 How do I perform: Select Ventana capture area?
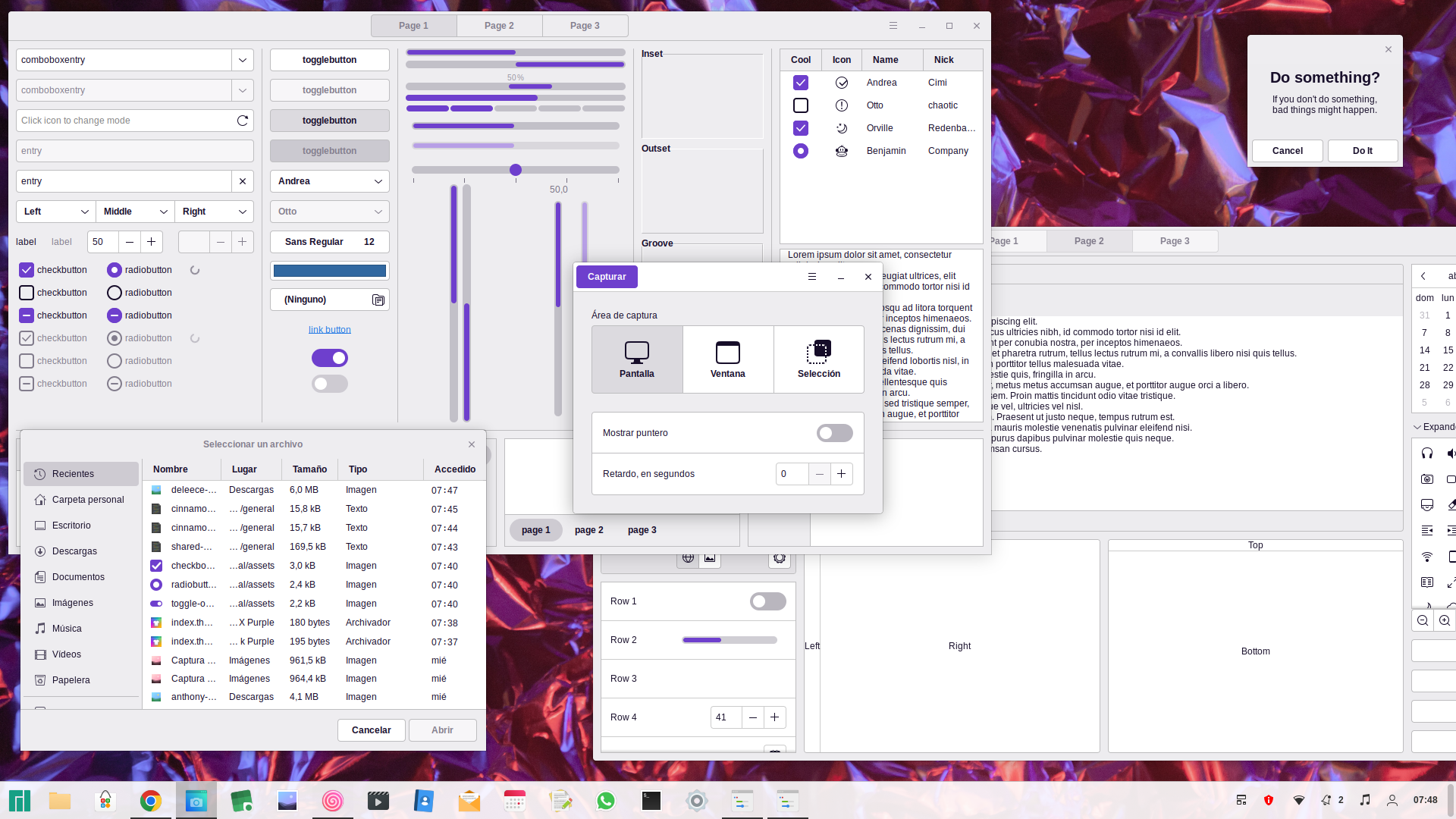pyautogui.click(x=728, y=359)
